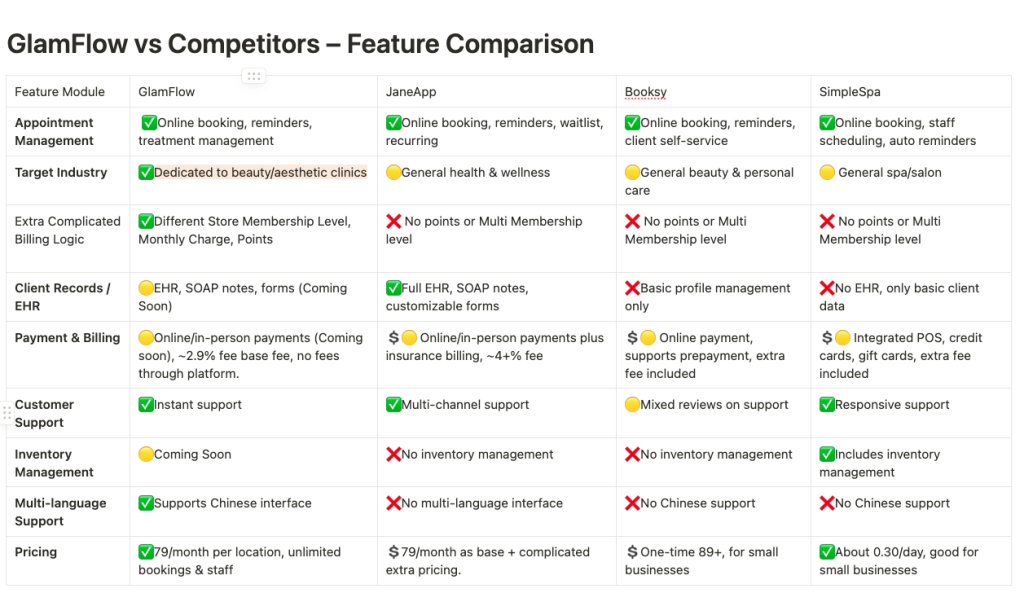Click the Feature Module header cell
This screenshot has height=593, width=1024.
coord(68,91)
